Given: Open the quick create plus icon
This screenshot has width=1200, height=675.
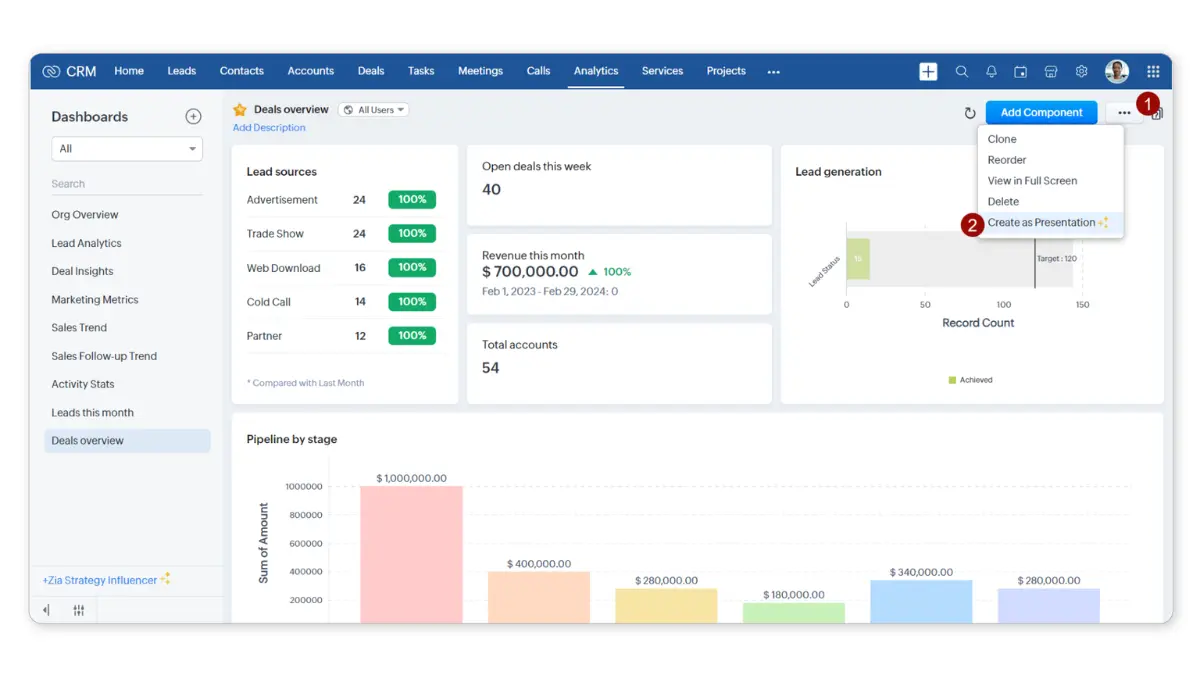Looking at the screenshot, I should click(x=927, y=71).
